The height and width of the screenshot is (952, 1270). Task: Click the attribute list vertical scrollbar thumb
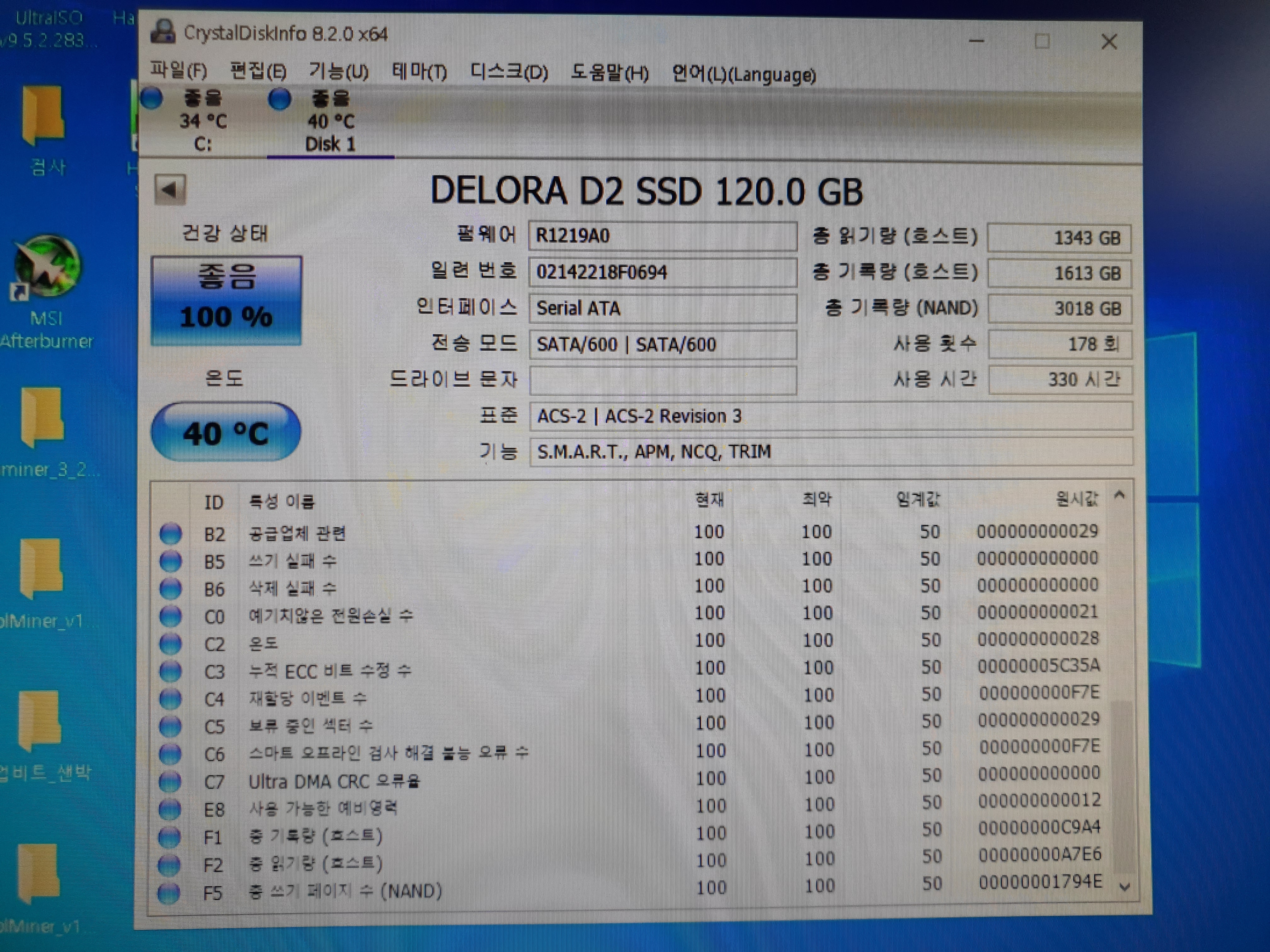[x=1123, y=787]
